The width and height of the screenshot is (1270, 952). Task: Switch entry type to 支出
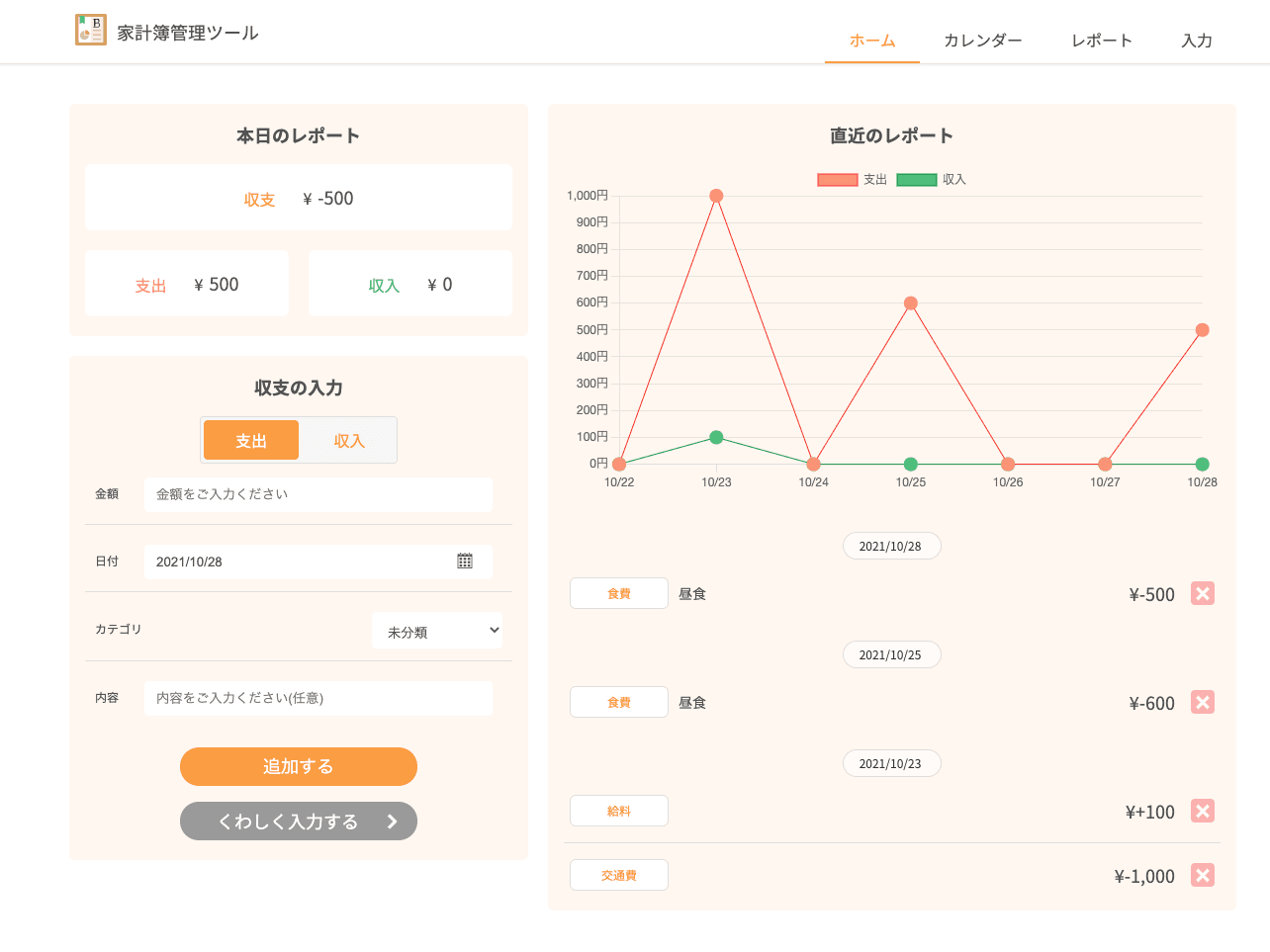(x=251, y=441)
